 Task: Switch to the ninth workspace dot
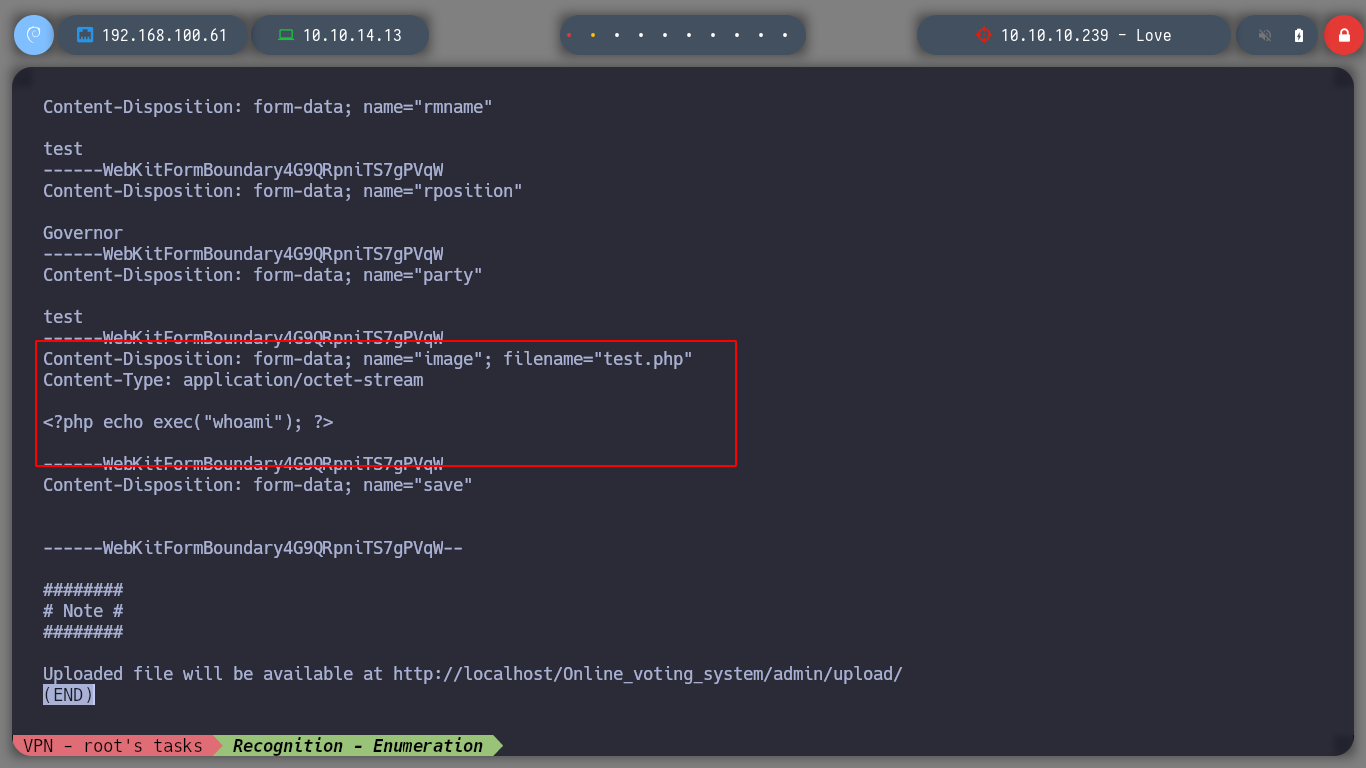[761, 35]
